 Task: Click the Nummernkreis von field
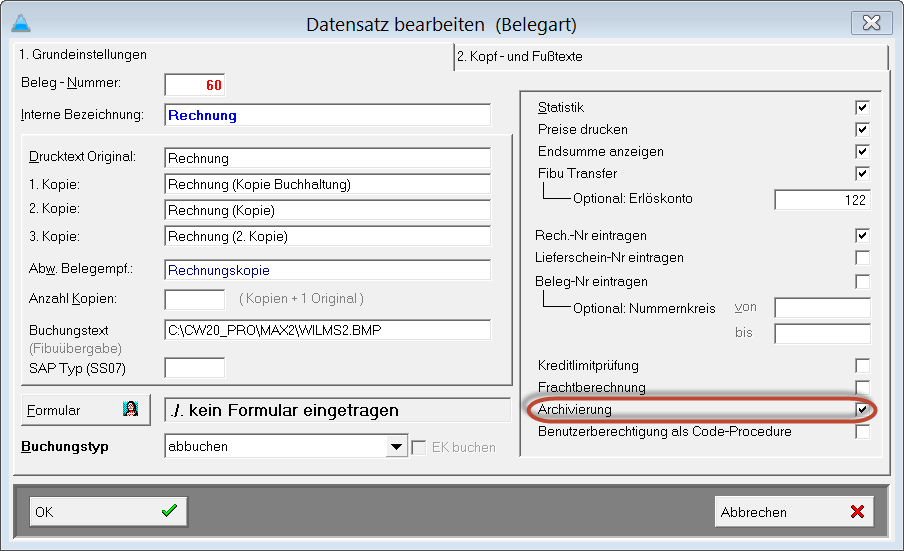click(x=822, y=307)
